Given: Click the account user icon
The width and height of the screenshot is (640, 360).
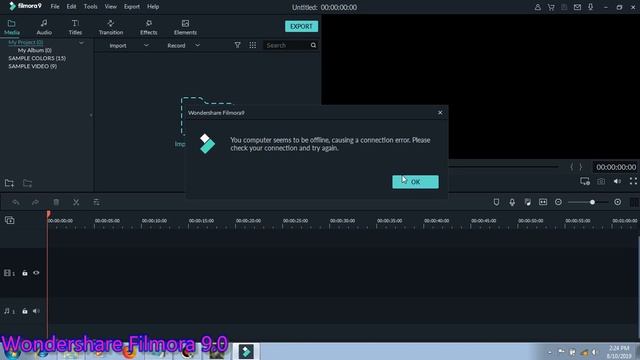Looking at the screenshot, I should coord(538,7).
